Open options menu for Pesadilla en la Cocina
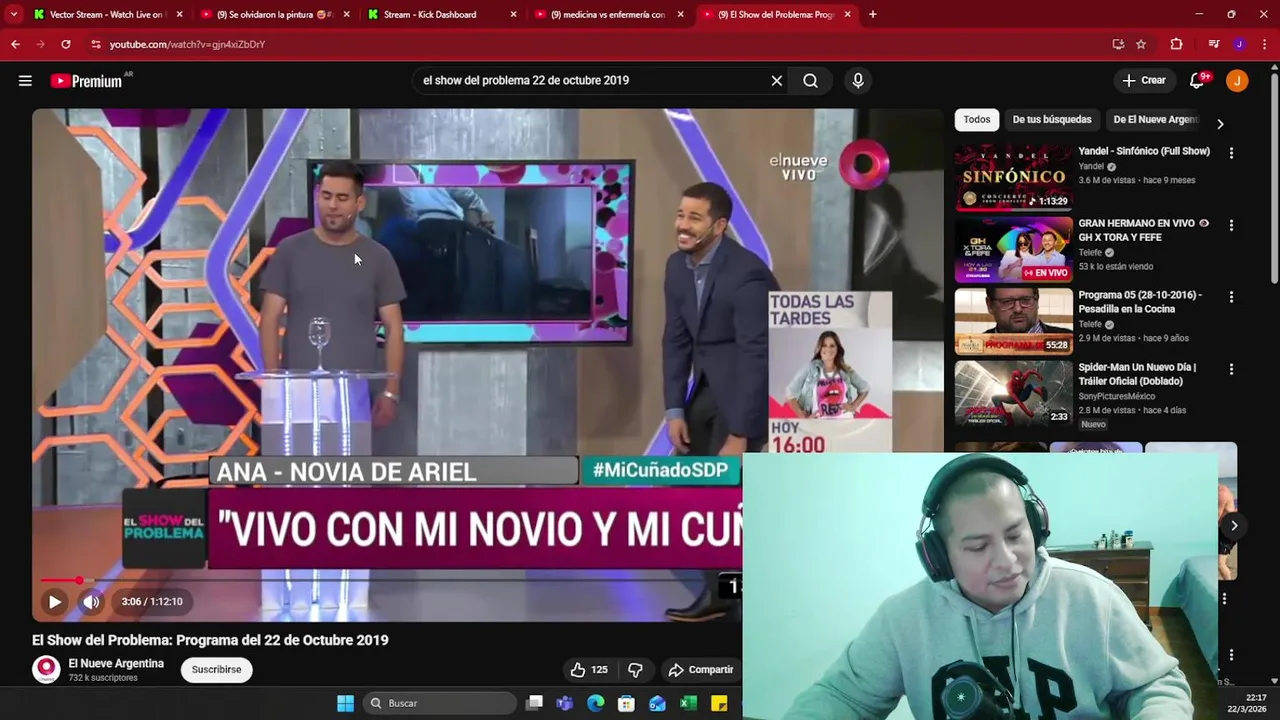The height and width of the screenshot is (720, 1280). tap(1231, 297)
